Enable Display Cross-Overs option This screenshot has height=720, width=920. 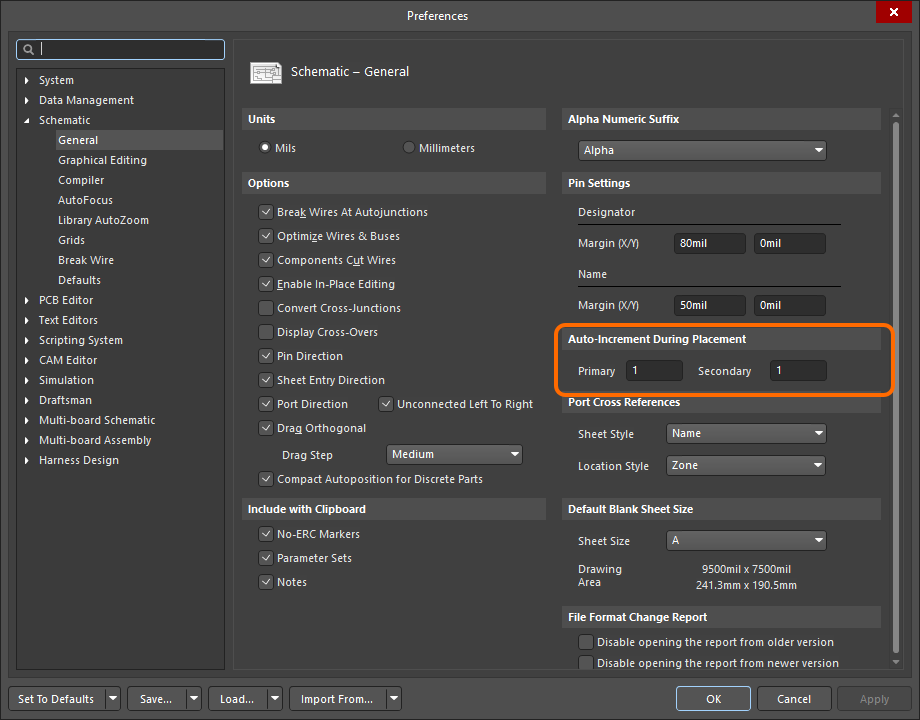pyautogui.click(x=265, y=332)
